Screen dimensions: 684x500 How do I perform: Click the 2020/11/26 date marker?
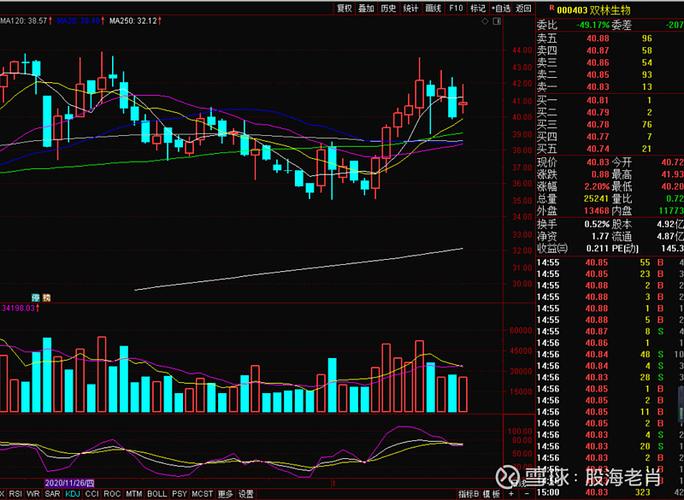point(69,483)
